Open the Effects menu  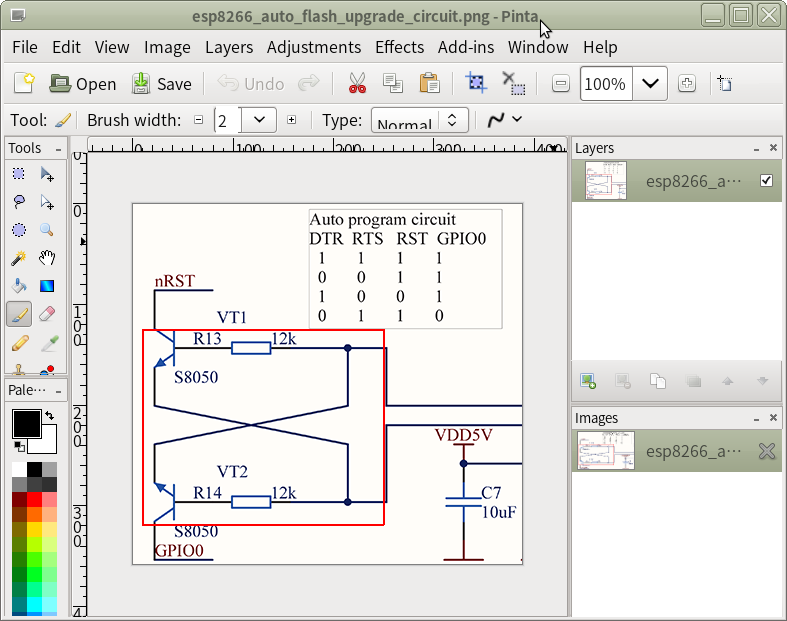click(x=399, y=47)
